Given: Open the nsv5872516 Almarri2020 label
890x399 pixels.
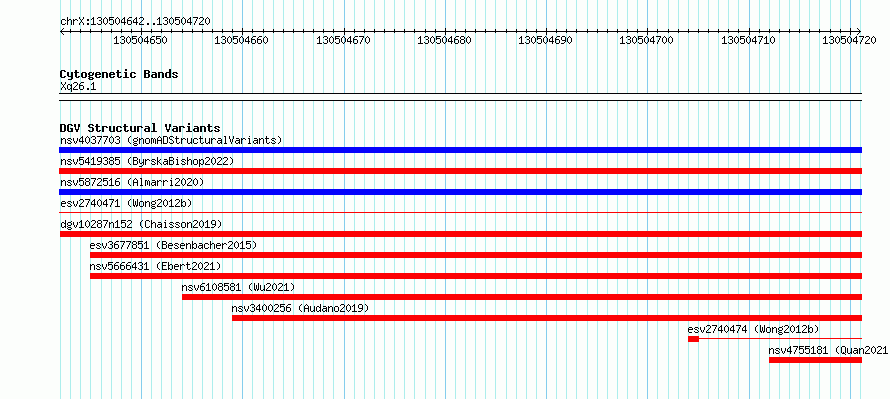Looking at the screenshot, I should pos(132,182).
